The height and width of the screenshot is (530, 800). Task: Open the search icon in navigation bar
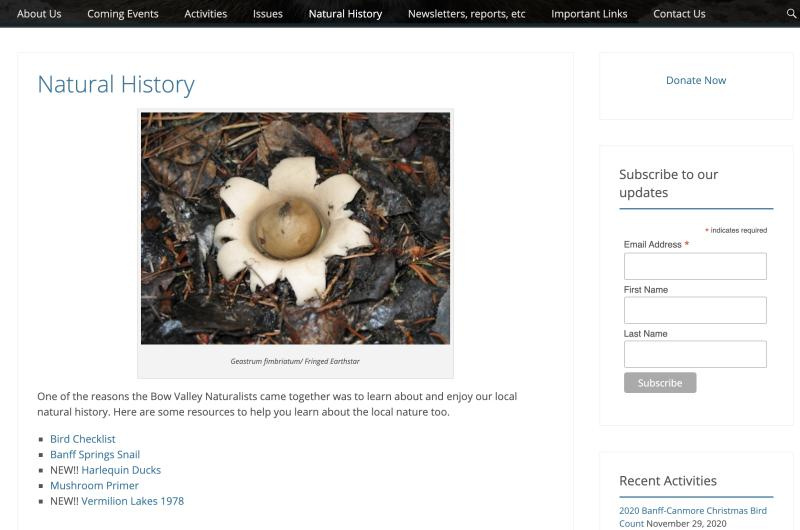pos(791,14)
